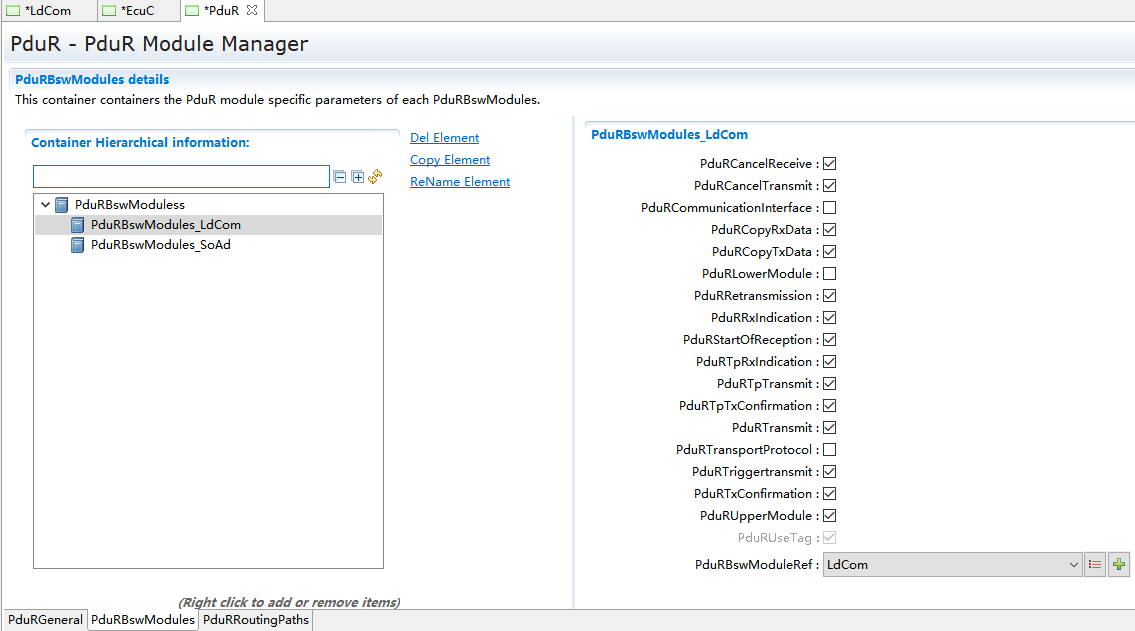Click the Del Element link
1135x631 pixels.
[x=444, y=138]
